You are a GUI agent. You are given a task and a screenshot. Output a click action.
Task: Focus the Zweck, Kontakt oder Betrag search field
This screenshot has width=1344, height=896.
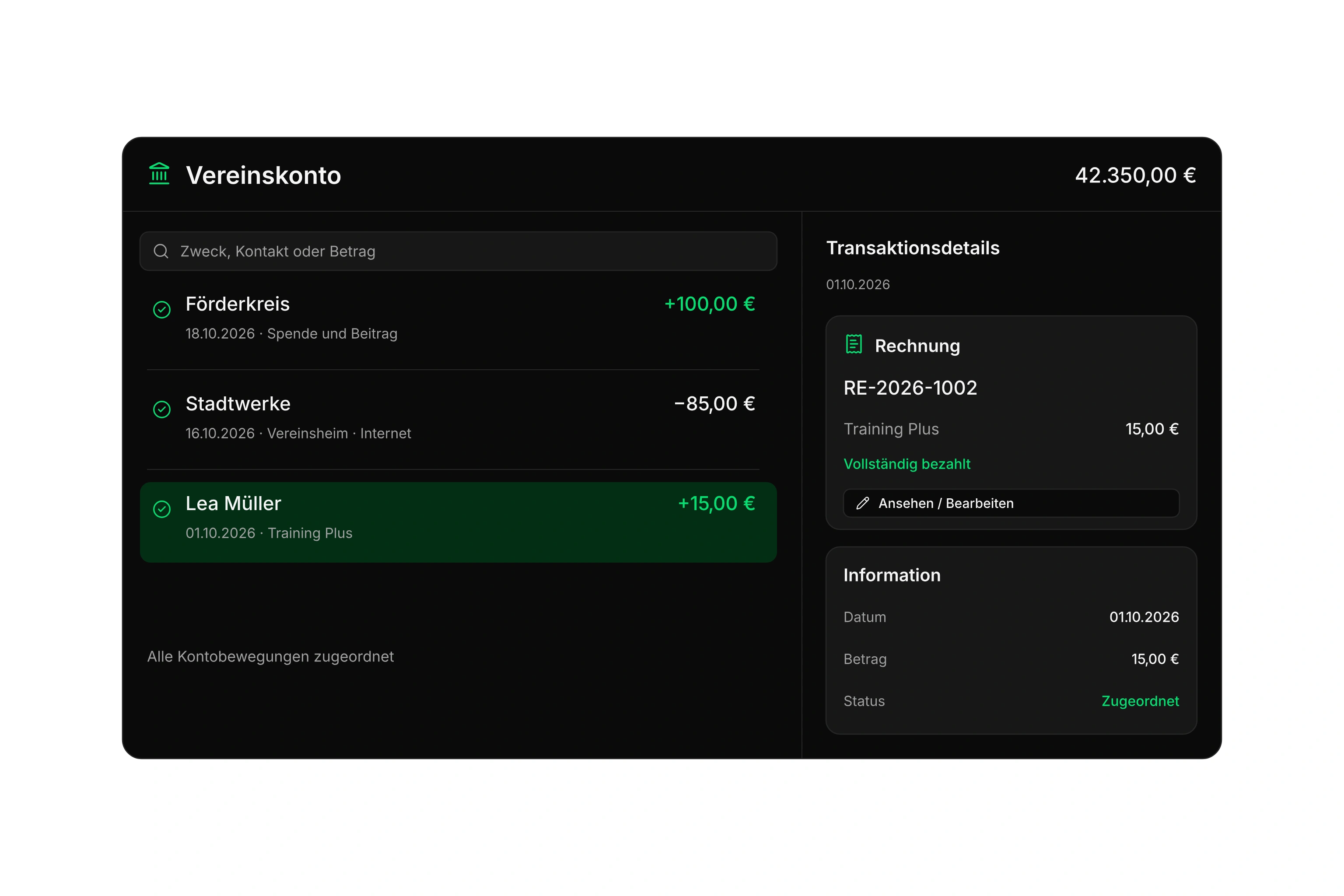pyautogui.click(x=458, y=251)
